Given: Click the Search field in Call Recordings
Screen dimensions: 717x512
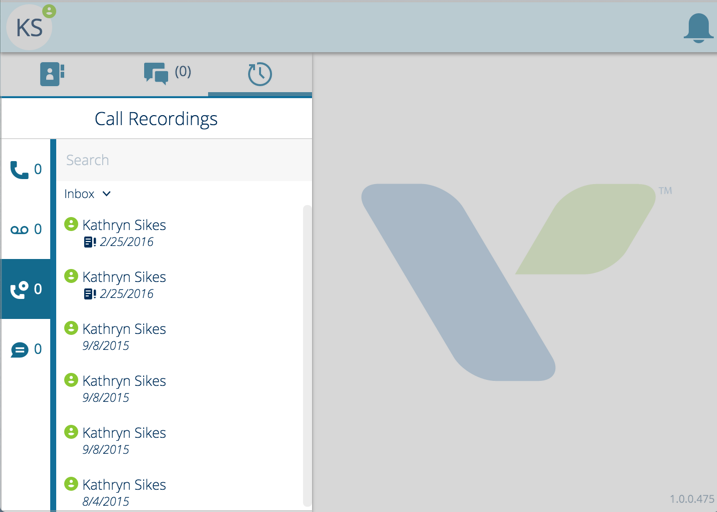Looking at the screenshot, I should click(184, 160).
